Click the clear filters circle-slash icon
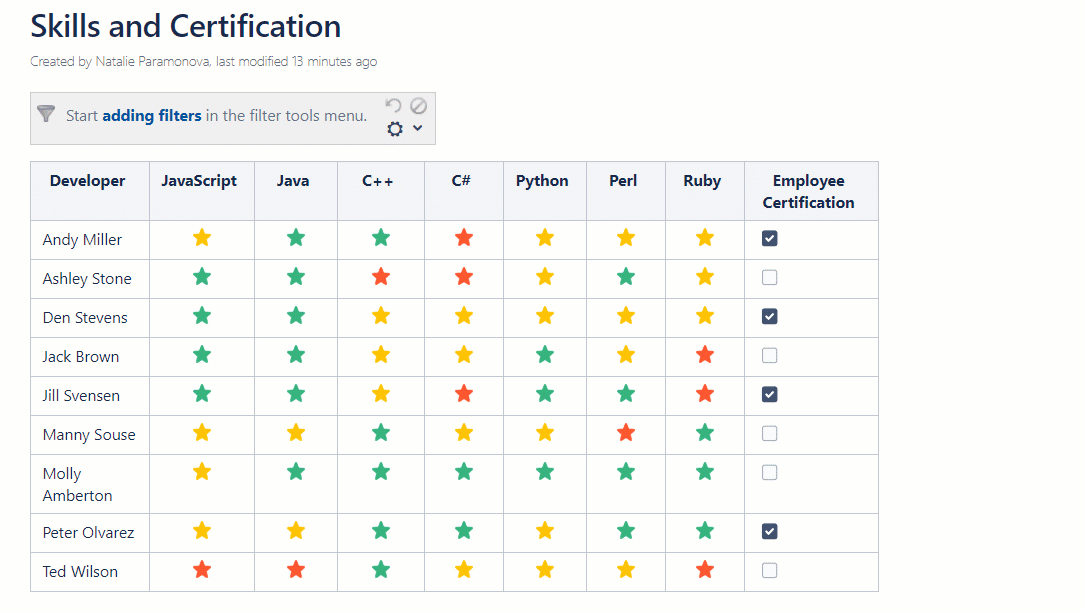Screen dimensions: 1084x612 pyautogui.click(x=419, y=105)
